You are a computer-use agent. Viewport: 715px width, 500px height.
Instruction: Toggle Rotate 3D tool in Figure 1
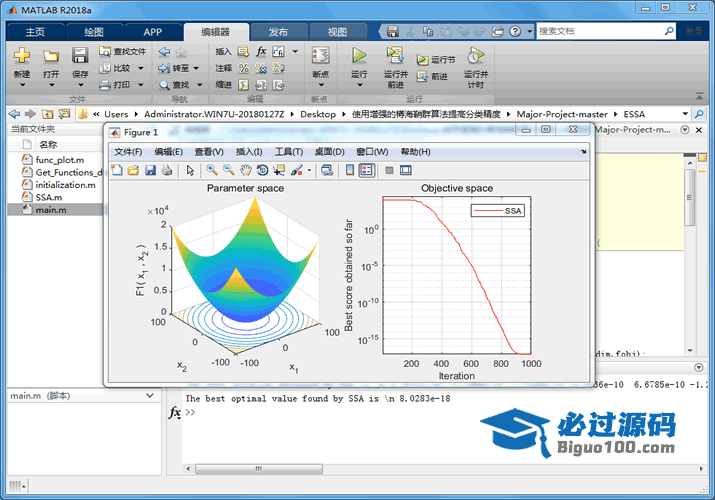[262, 170]
